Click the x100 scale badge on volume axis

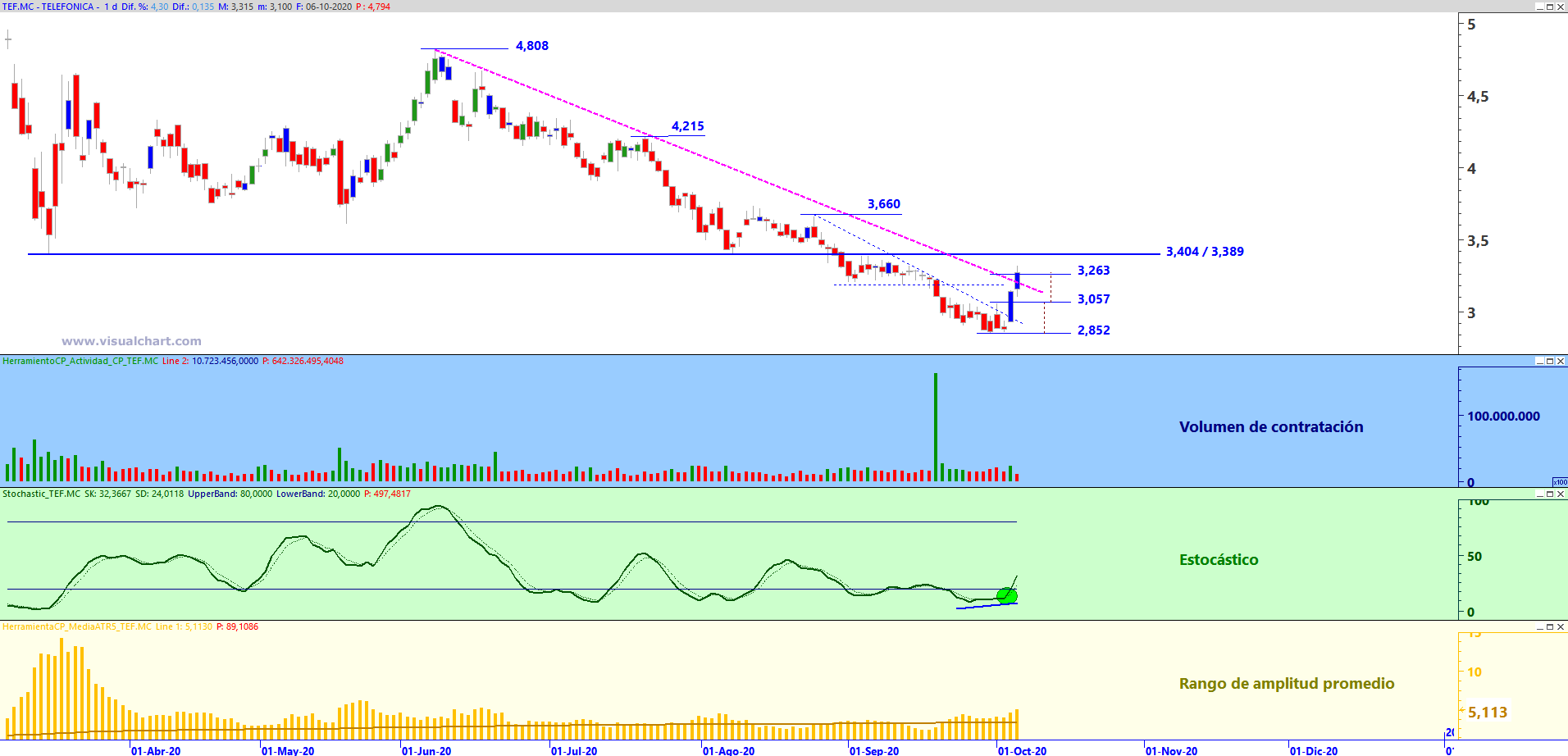point(1560,482)
